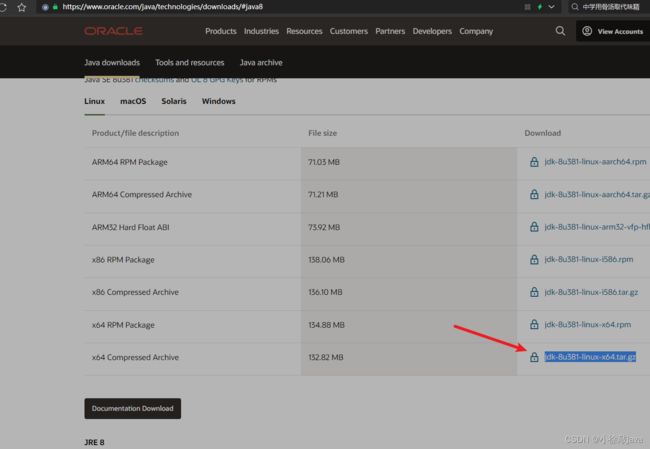Image resolution: width=650 pixels, height=449 pixels.
Task: Download jdk-8u381-linux-aarch64.rpm
Action: pyautogui.click(x=595, y=162)
